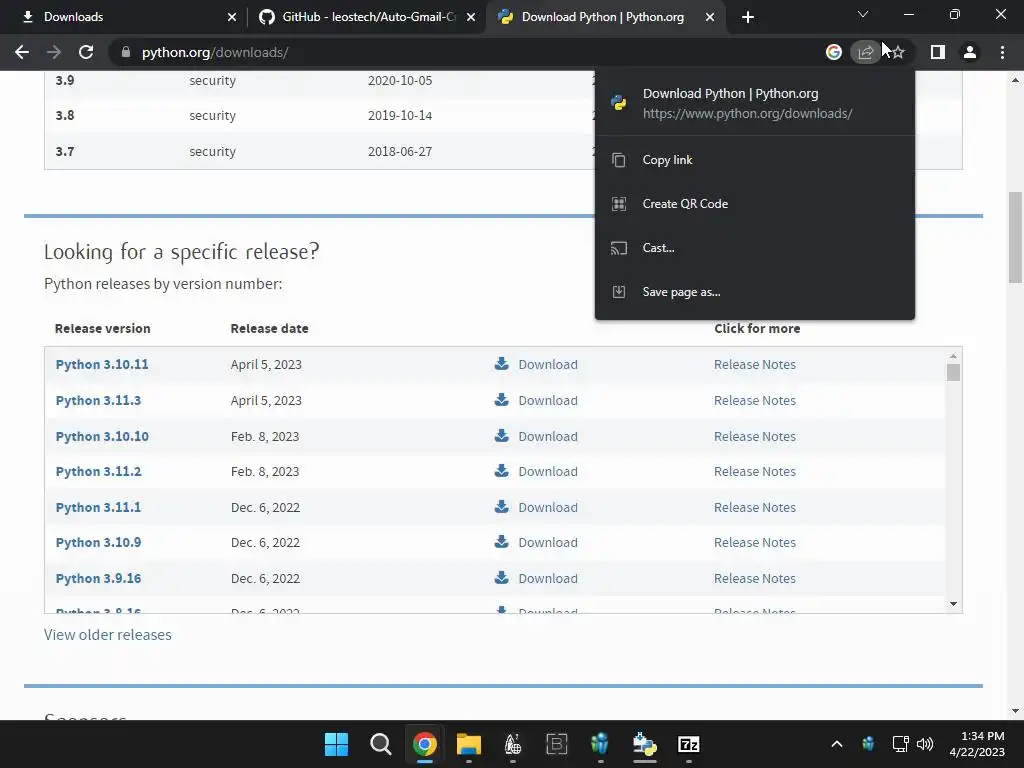Open the Python 3.10.10 release link

(102, 436)
